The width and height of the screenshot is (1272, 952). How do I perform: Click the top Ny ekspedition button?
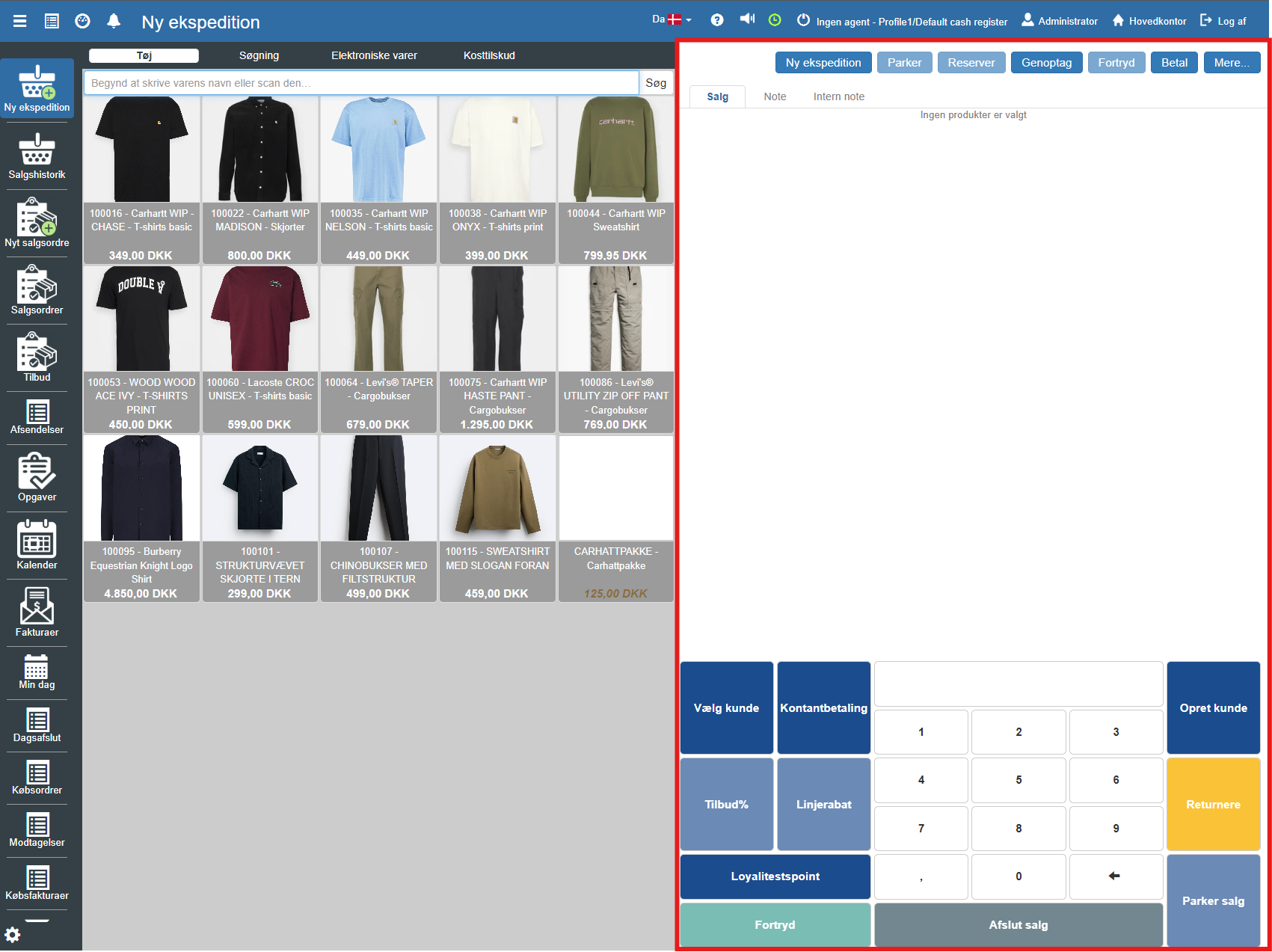coord(823,63)
